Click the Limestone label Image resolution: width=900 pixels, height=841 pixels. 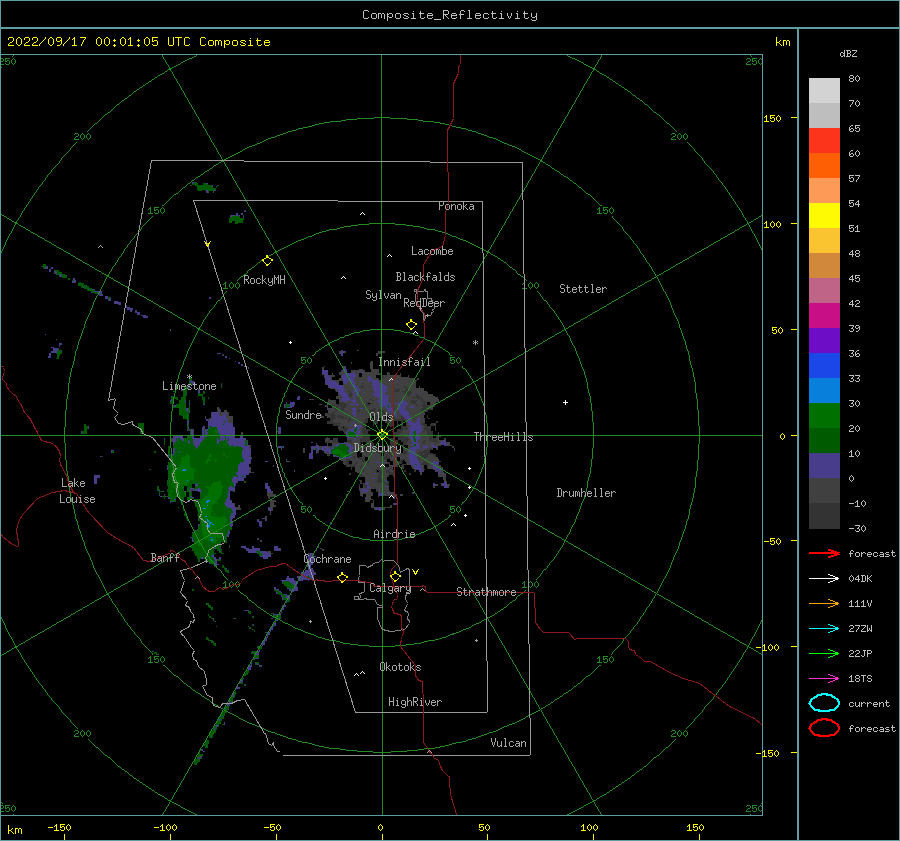pos(189,386)
